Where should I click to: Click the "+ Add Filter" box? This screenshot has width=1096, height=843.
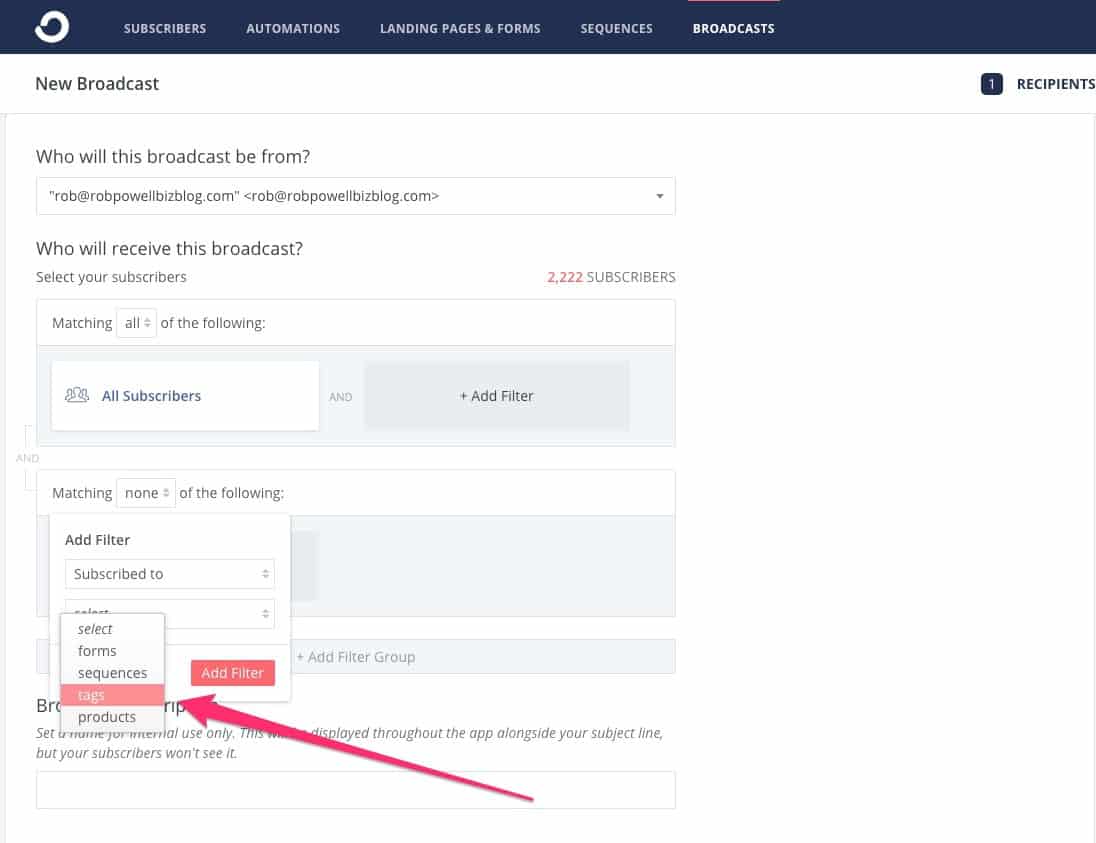click(x=496, y=396)
